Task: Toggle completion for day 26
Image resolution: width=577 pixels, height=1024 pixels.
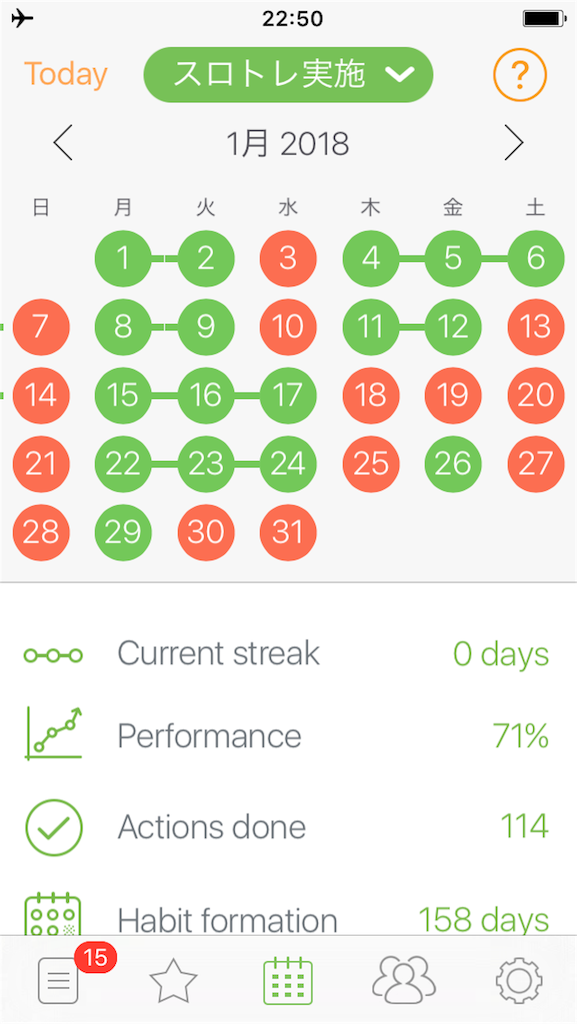Action: [453, 464]
